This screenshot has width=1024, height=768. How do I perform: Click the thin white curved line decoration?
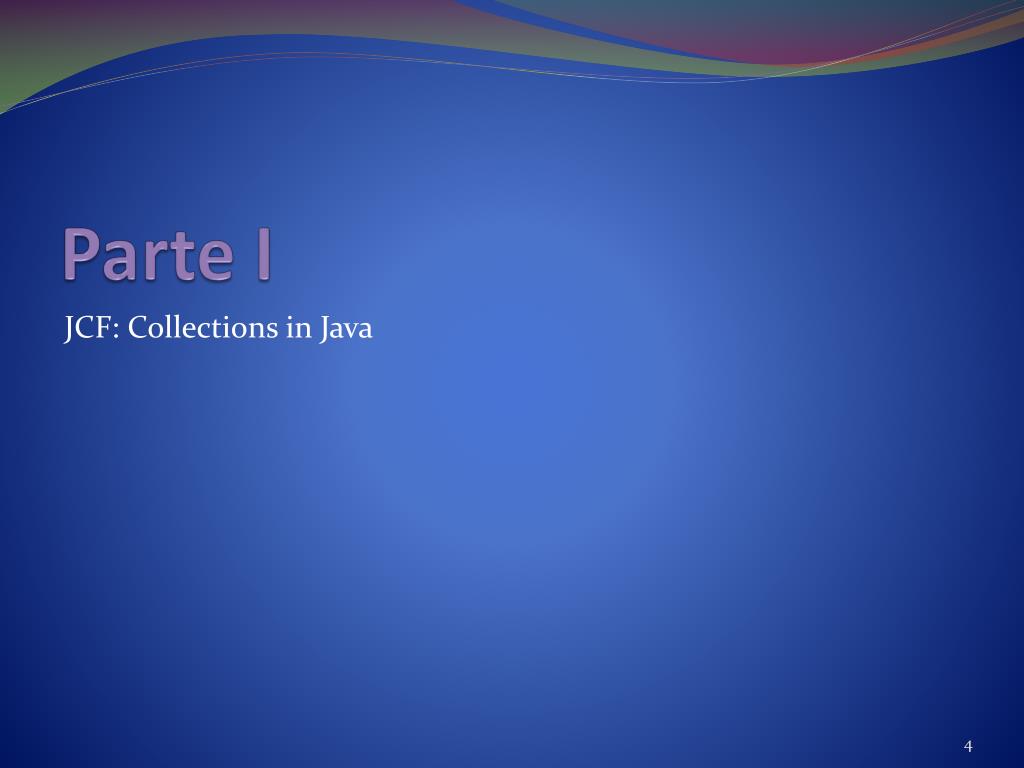(327, 55)
